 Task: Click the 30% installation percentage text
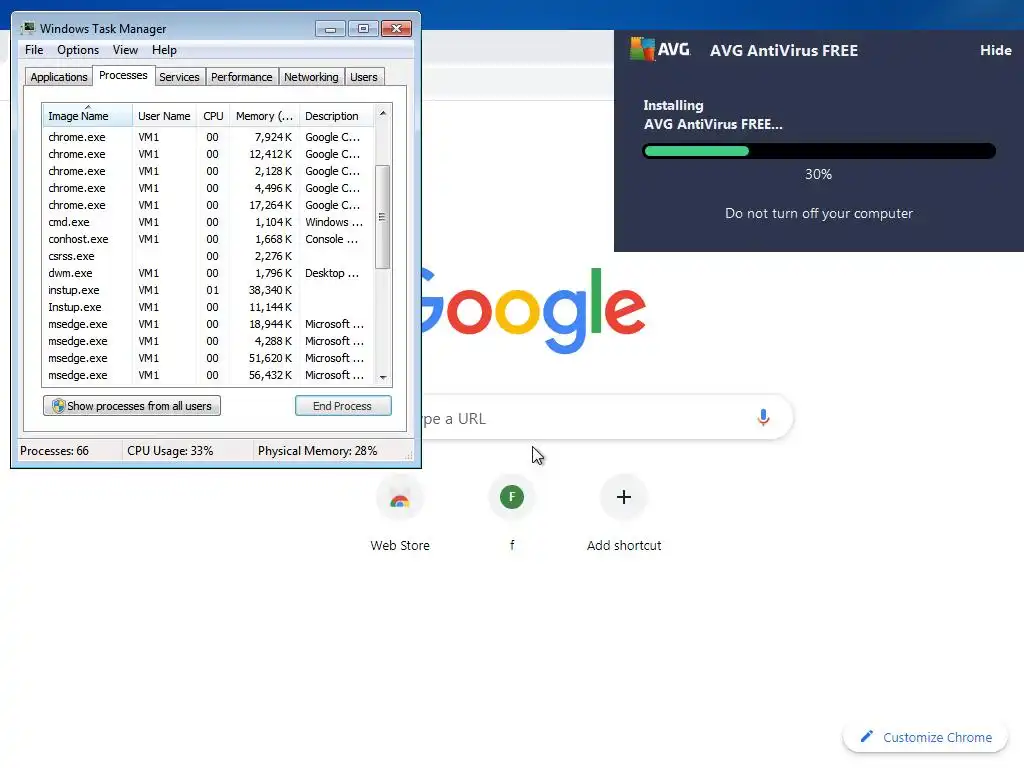pos(818,174)
